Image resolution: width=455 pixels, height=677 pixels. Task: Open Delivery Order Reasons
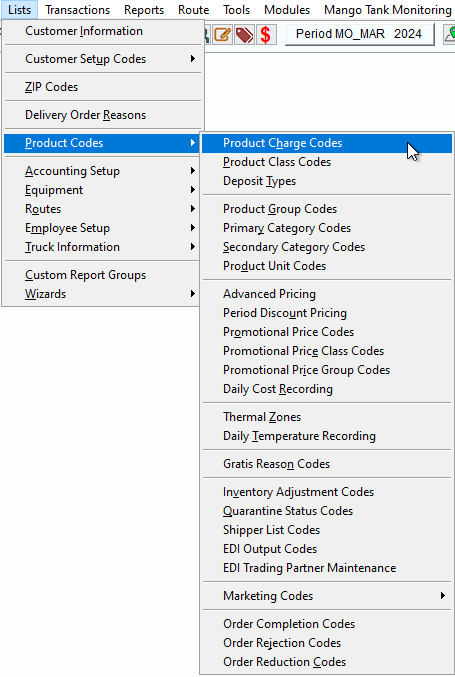(x=103, y=115)
